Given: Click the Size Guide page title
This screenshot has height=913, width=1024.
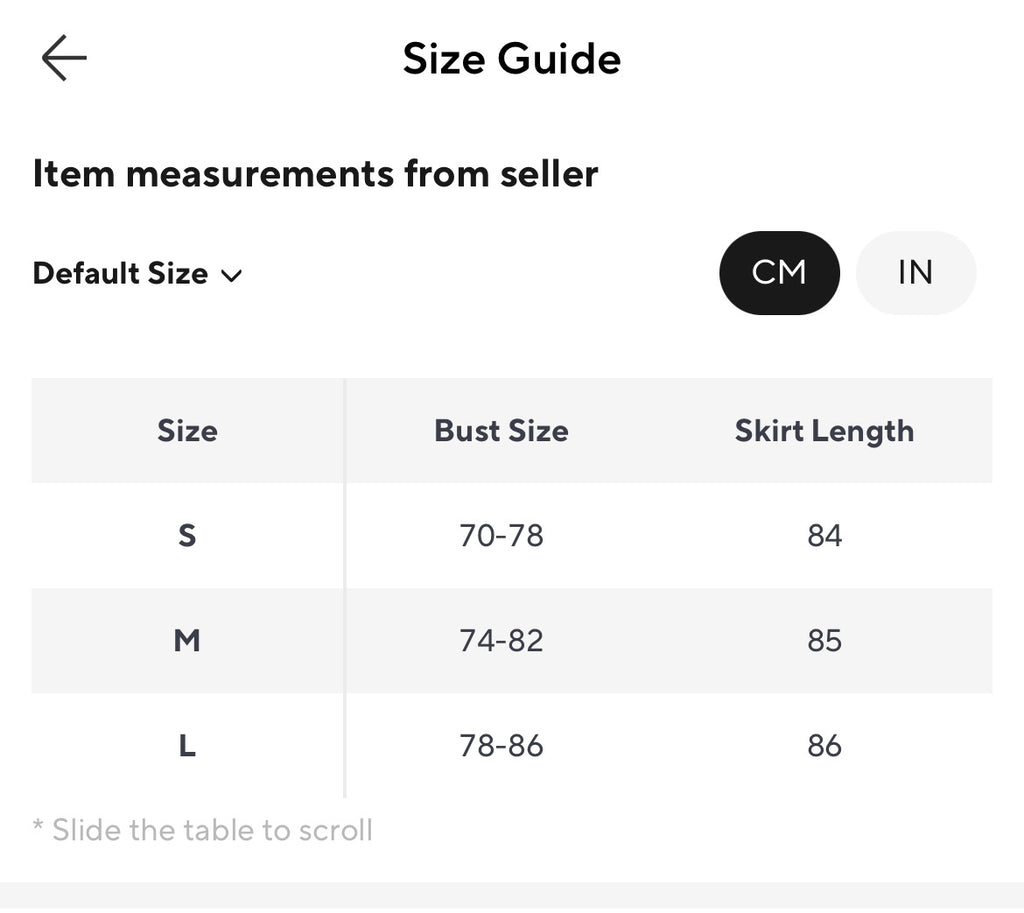Looking at the screenshot, I should (511, 59).
